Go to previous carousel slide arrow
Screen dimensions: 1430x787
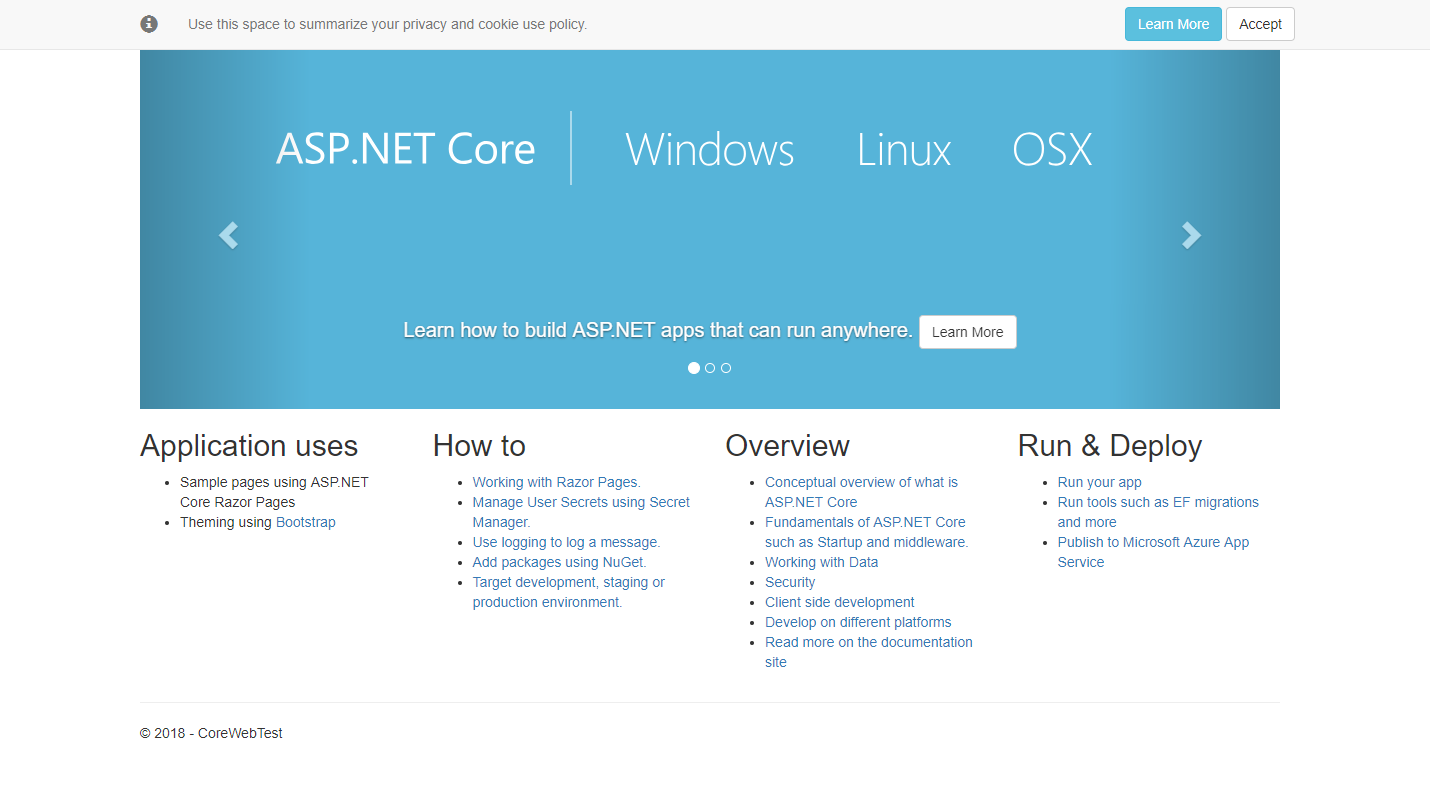(228, 235)
